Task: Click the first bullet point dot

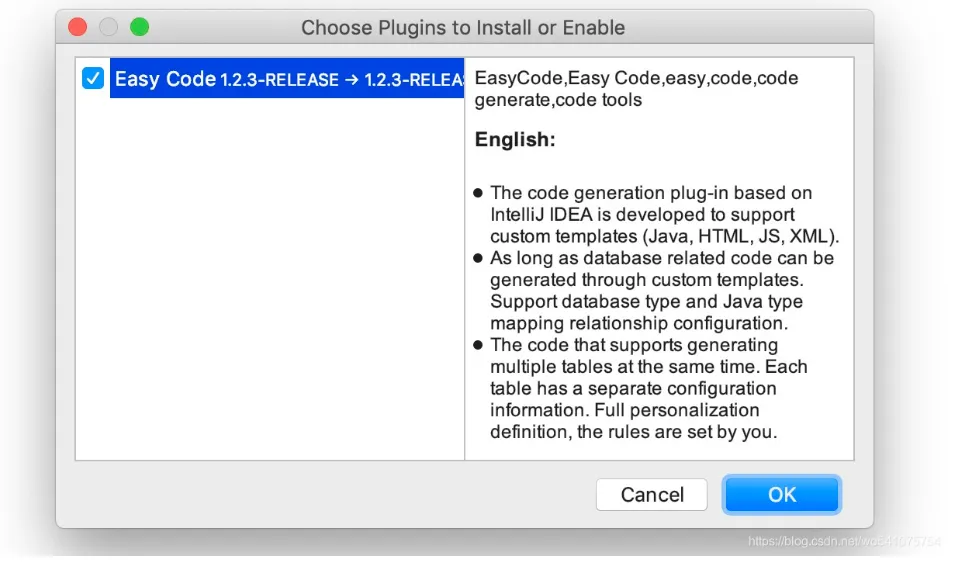Action: [478, 193]
